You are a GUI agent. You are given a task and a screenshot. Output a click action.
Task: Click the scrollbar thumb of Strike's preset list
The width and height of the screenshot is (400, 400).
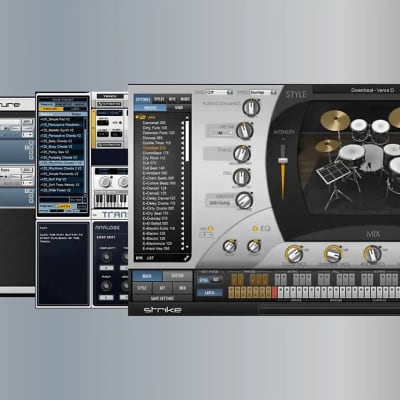(187, 140)
